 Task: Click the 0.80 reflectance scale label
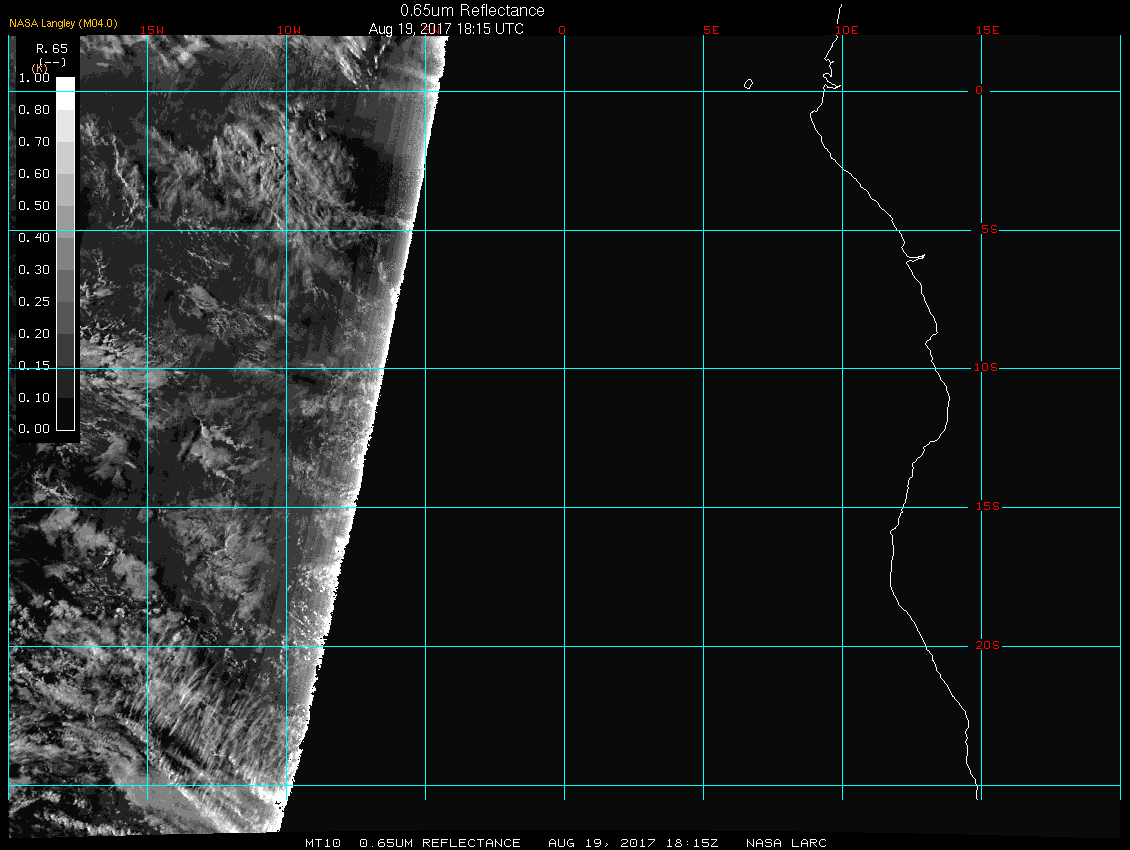point(33,110)
